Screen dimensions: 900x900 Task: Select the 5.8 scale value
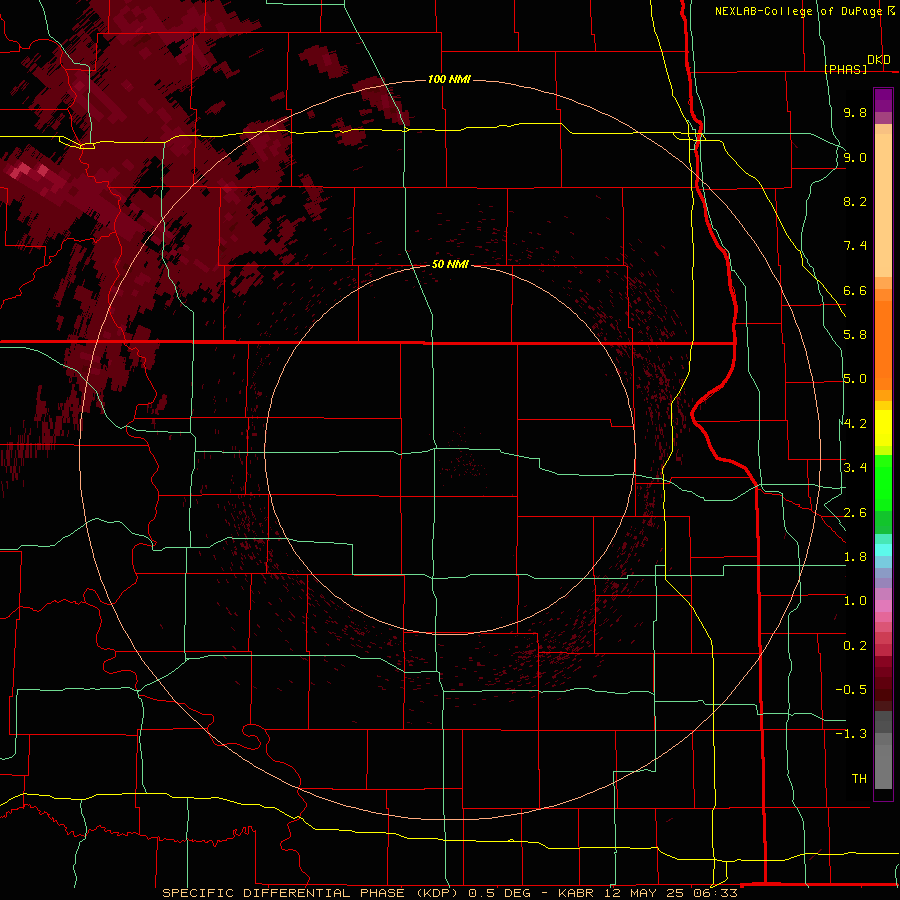(x=855, y=335)
